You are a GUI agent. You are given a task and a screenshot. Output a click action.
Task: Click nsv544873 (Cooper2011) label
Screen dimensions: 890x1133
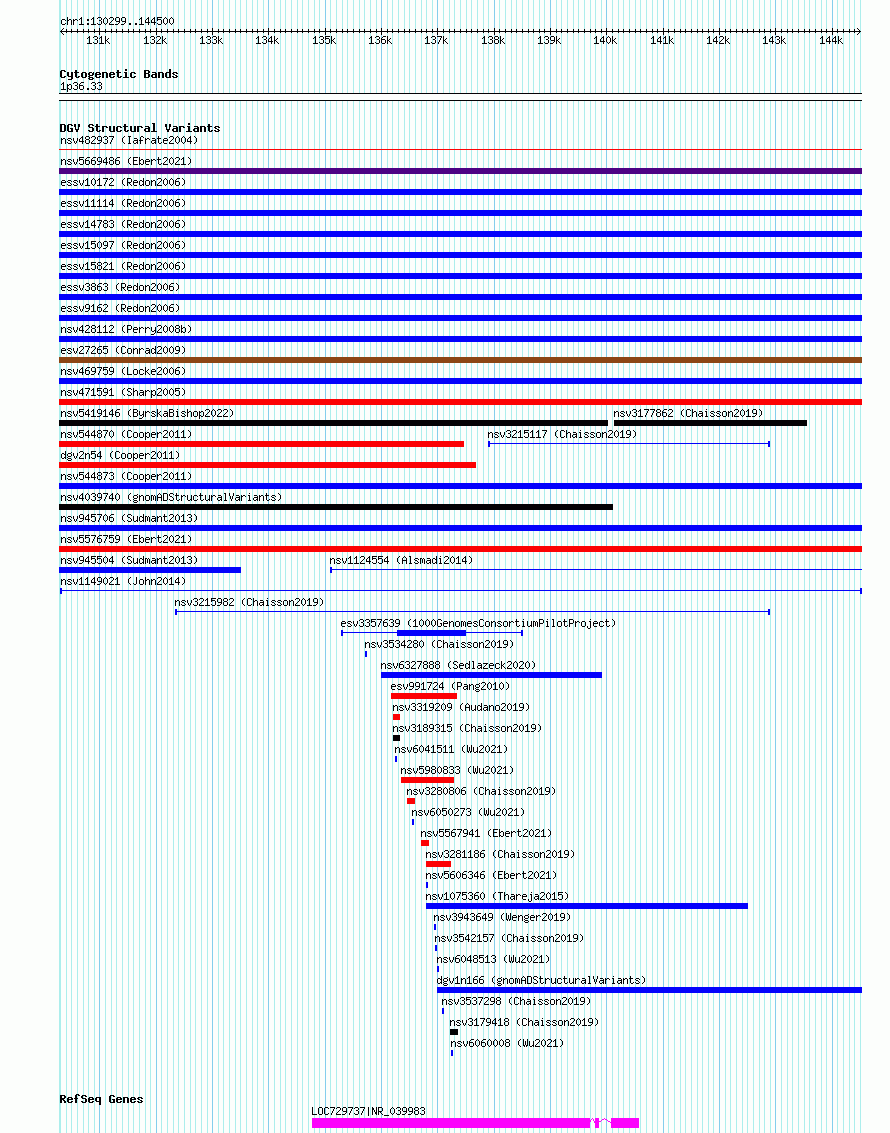tap(126, 476)
